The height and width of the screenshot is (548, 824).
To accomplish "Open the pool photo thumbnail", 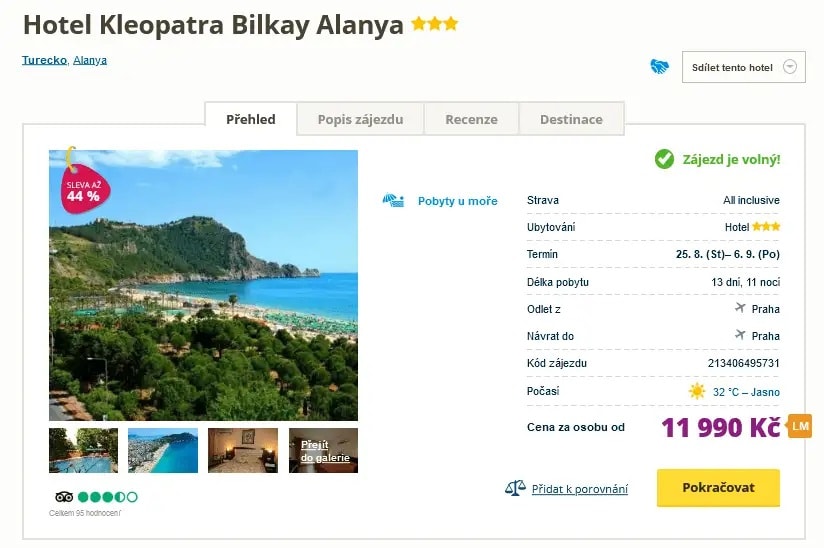I will click(83, 450).
